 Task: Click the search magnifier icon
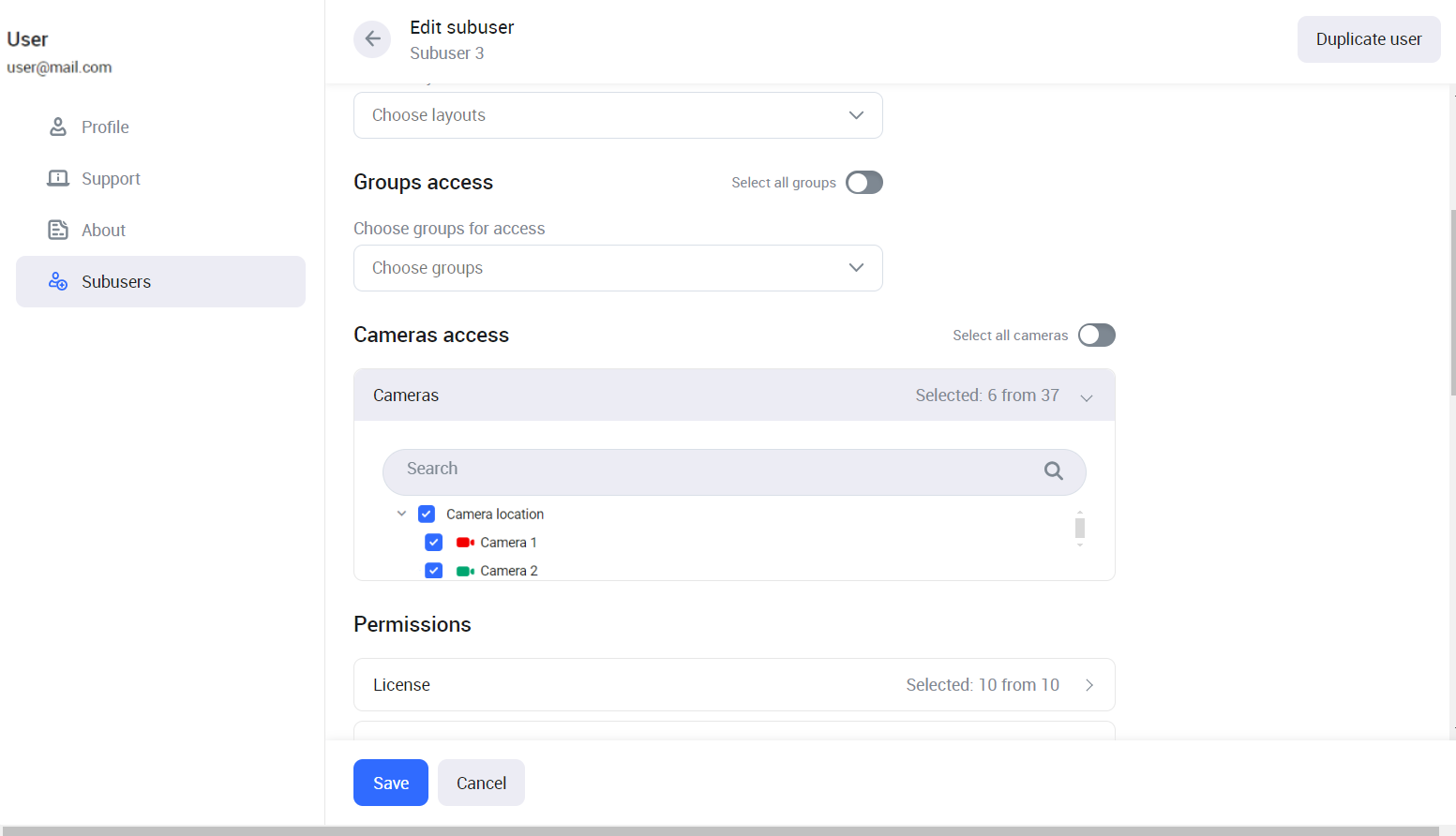tap(1053, 471)
